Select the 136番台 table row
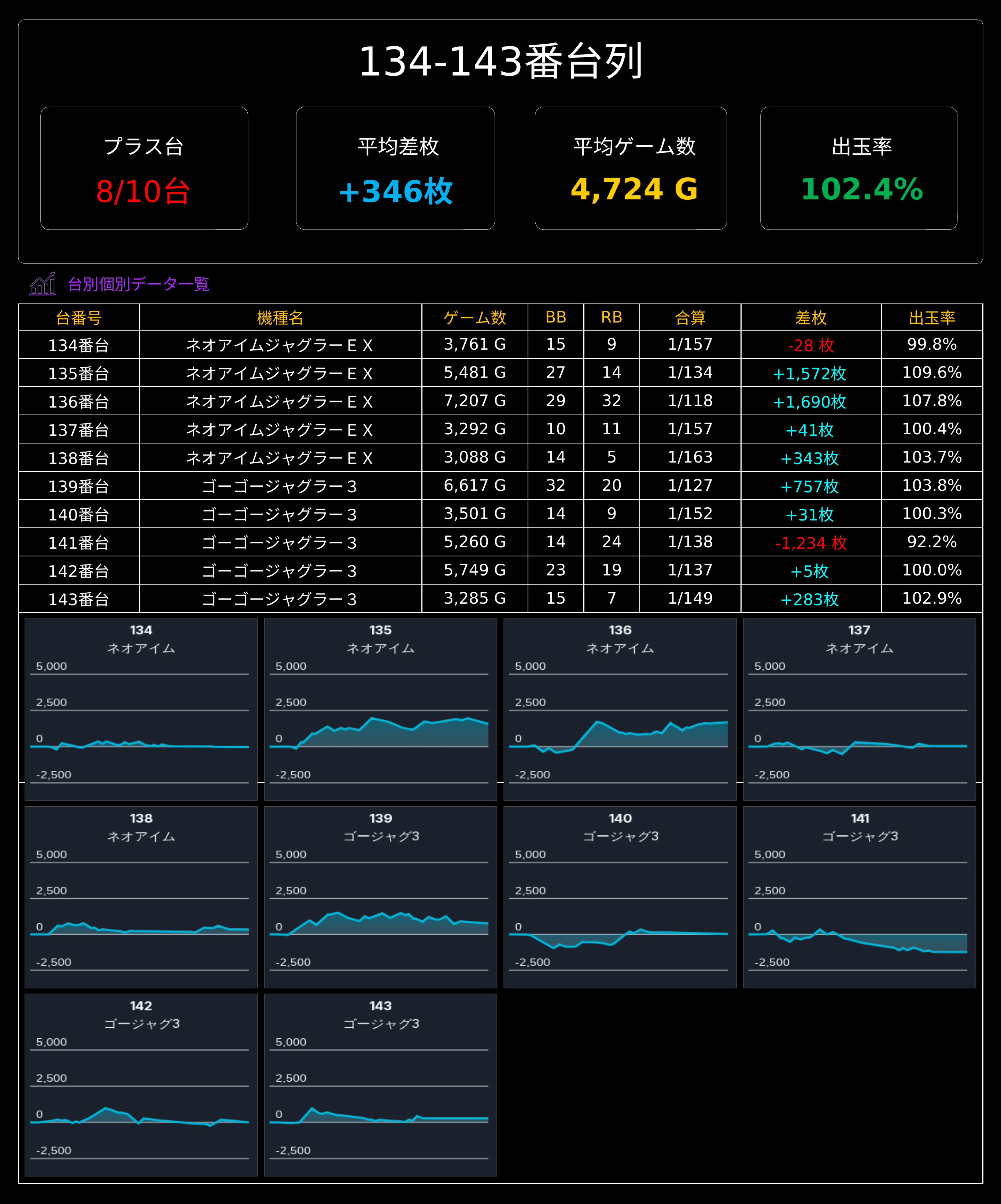The image size is (1001, 1204). (500, 401)
